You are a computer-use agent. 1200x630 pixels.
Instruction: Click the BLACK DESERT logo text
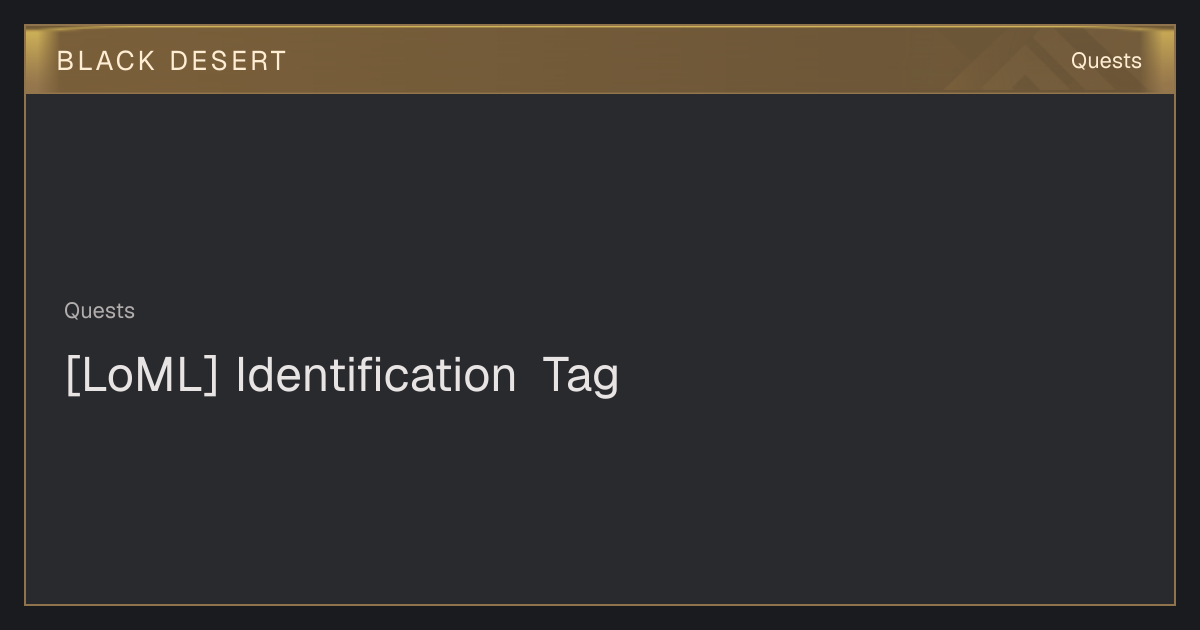click(172, 61)
